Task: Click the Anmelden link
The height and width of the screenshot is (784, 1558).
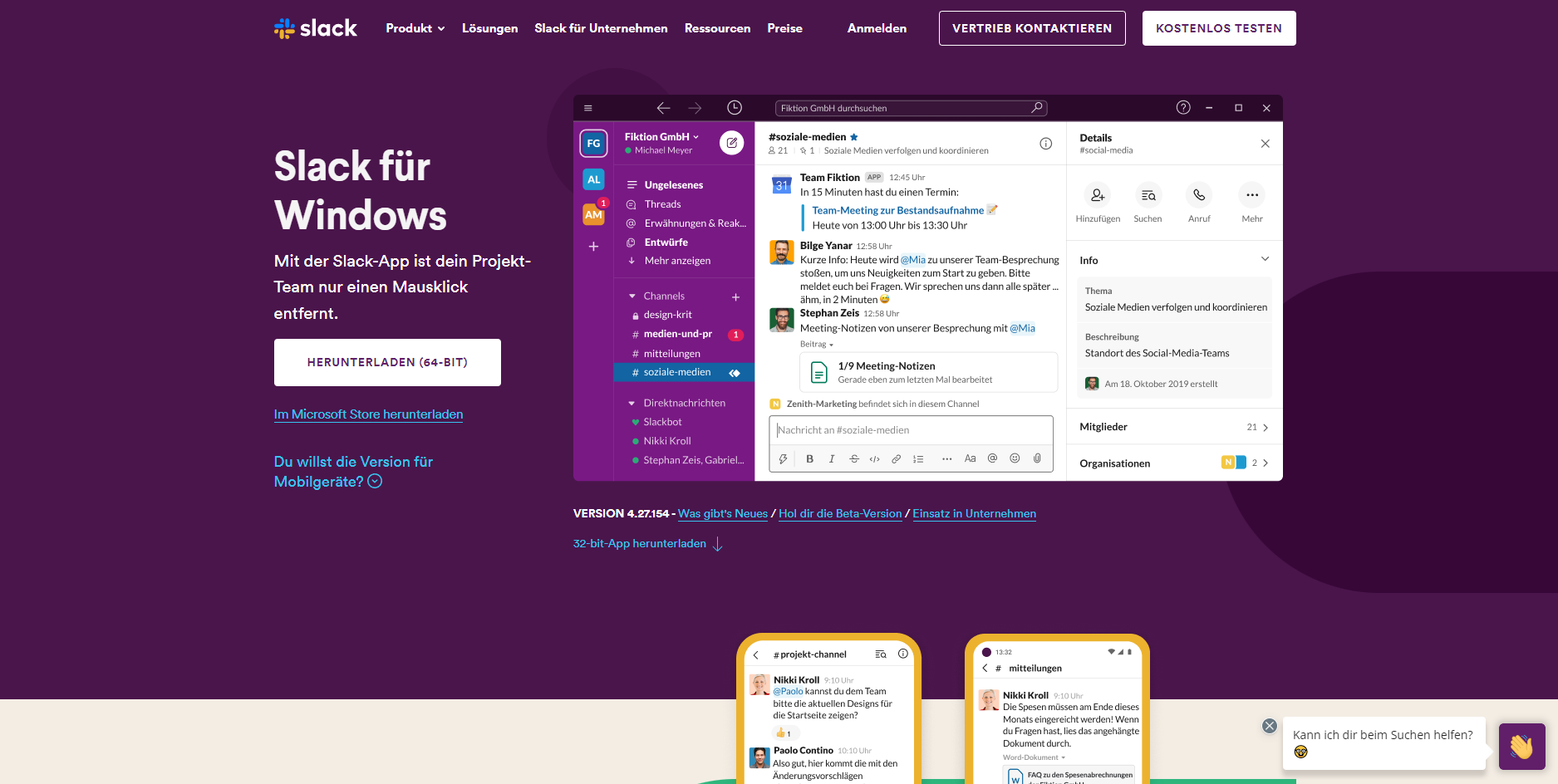Action: point(877,28)
